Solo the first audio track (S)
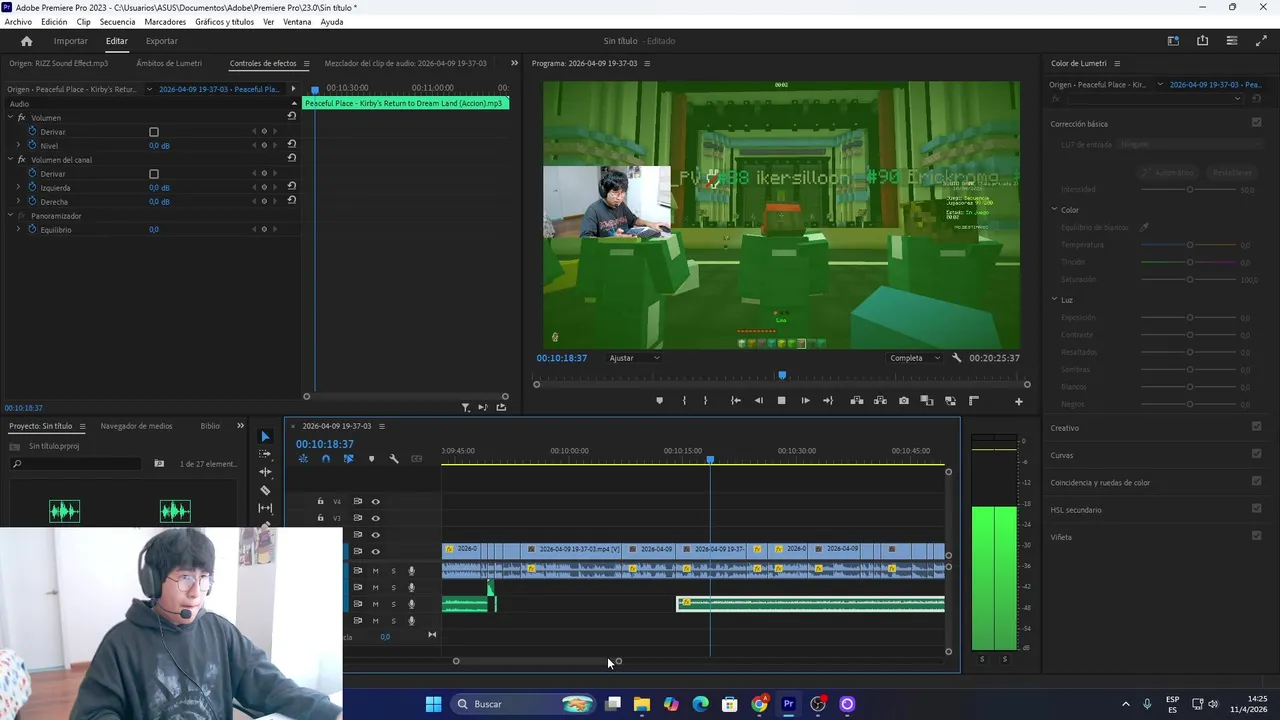The width and height of the screenshot is (1280, 720). (393, 571)
